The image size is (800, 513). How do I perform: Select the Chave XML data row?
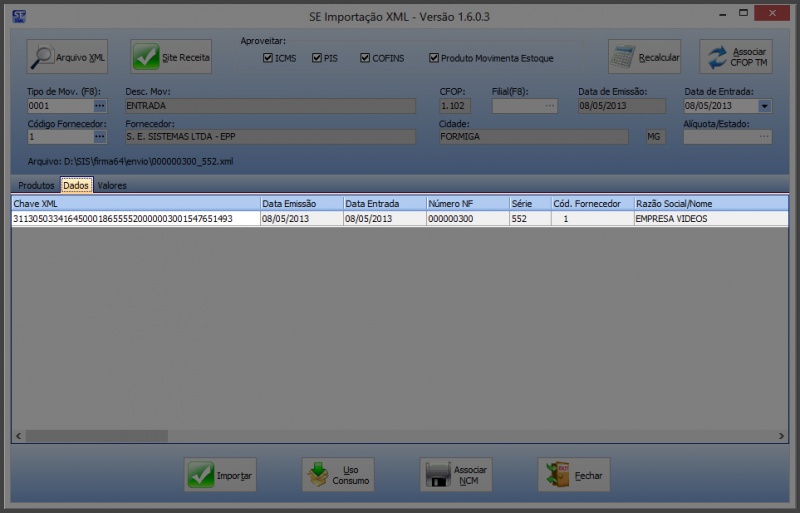[x=135, y=218]
